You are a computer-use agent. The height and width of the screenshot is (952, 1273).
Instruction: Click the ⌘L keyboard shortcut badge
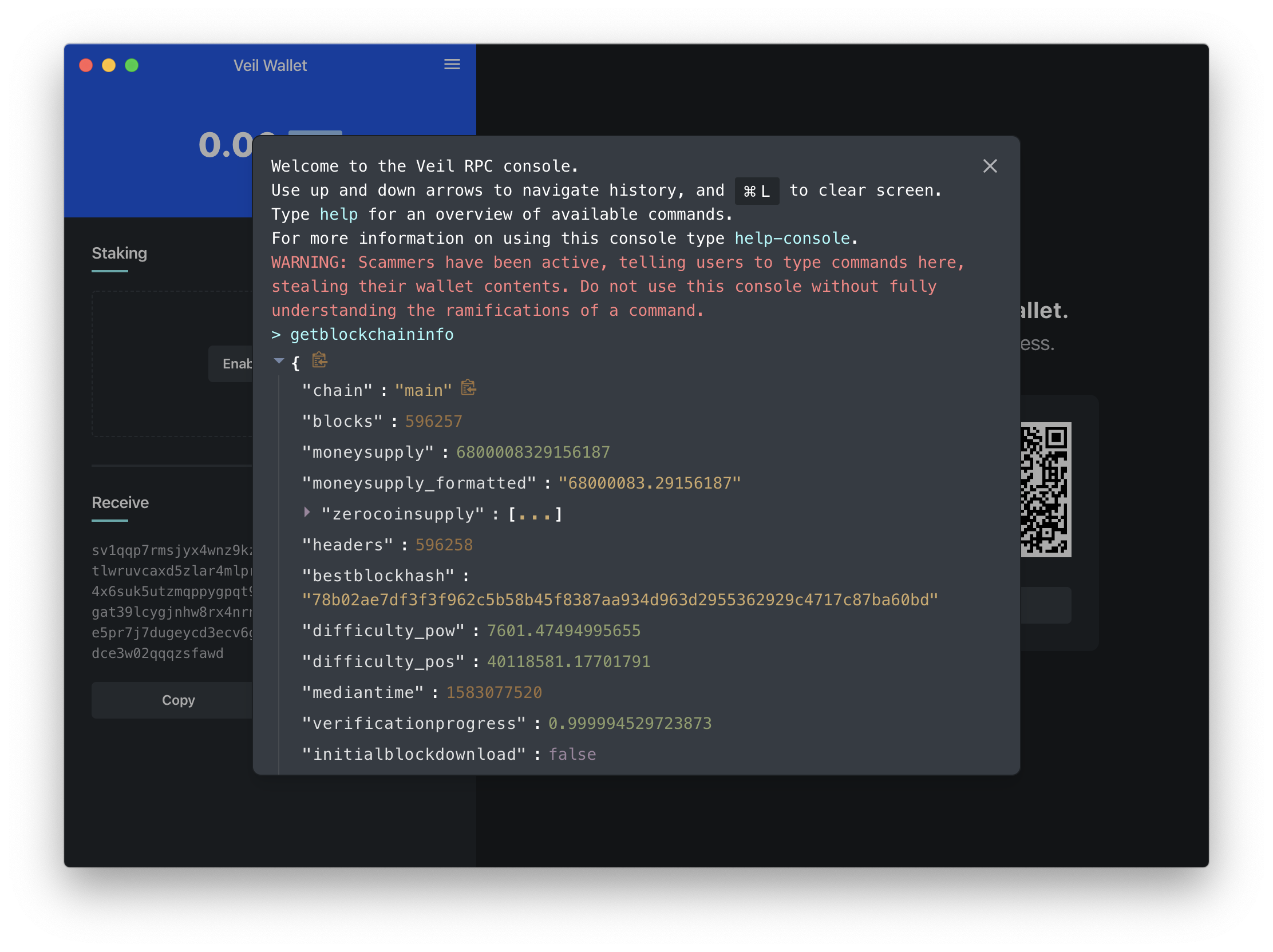pyautogui.click(x=757, y=191)
